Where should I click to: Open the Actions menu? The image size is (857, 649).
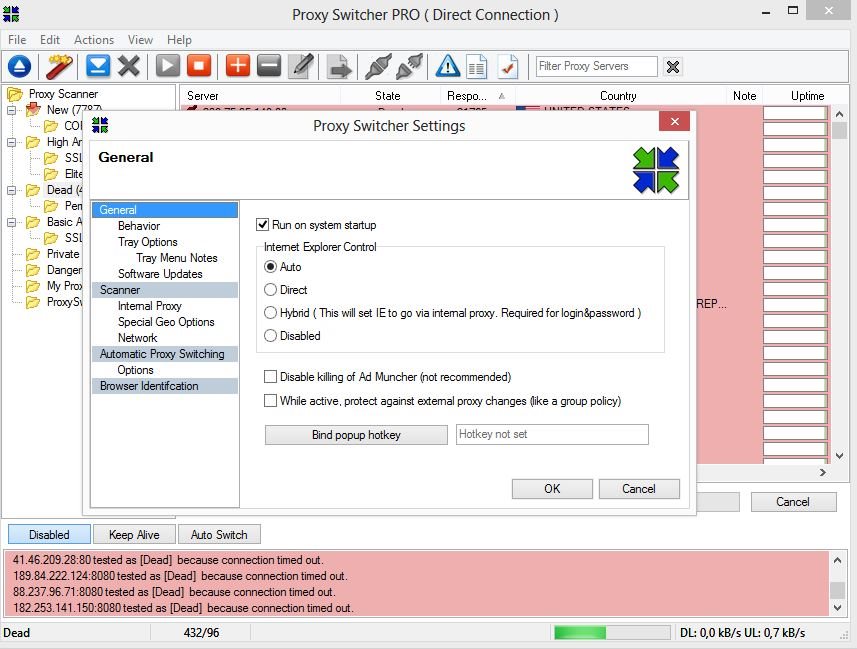tap(94, 40)
